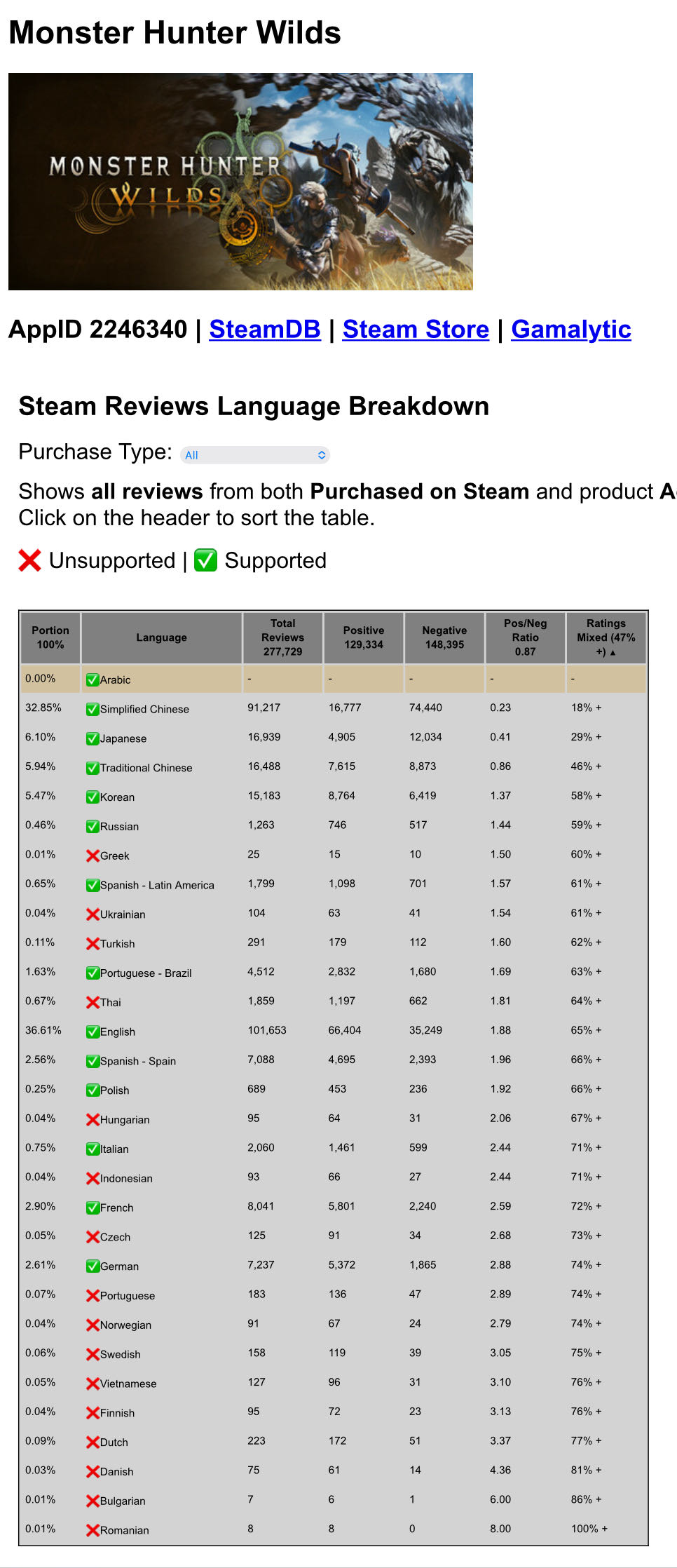677x1568 pixels.
Task: Click the green checkmark beside English
Action: click(93, 1032)
